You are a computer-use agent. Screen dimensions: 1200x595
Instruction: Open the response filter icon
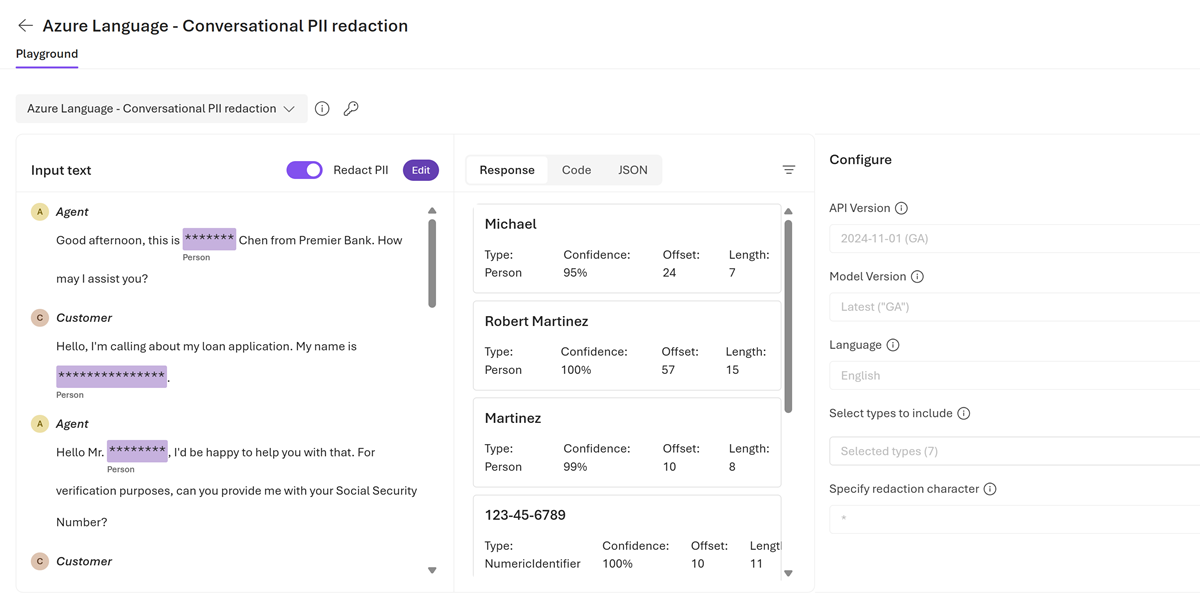click(789, 170)
